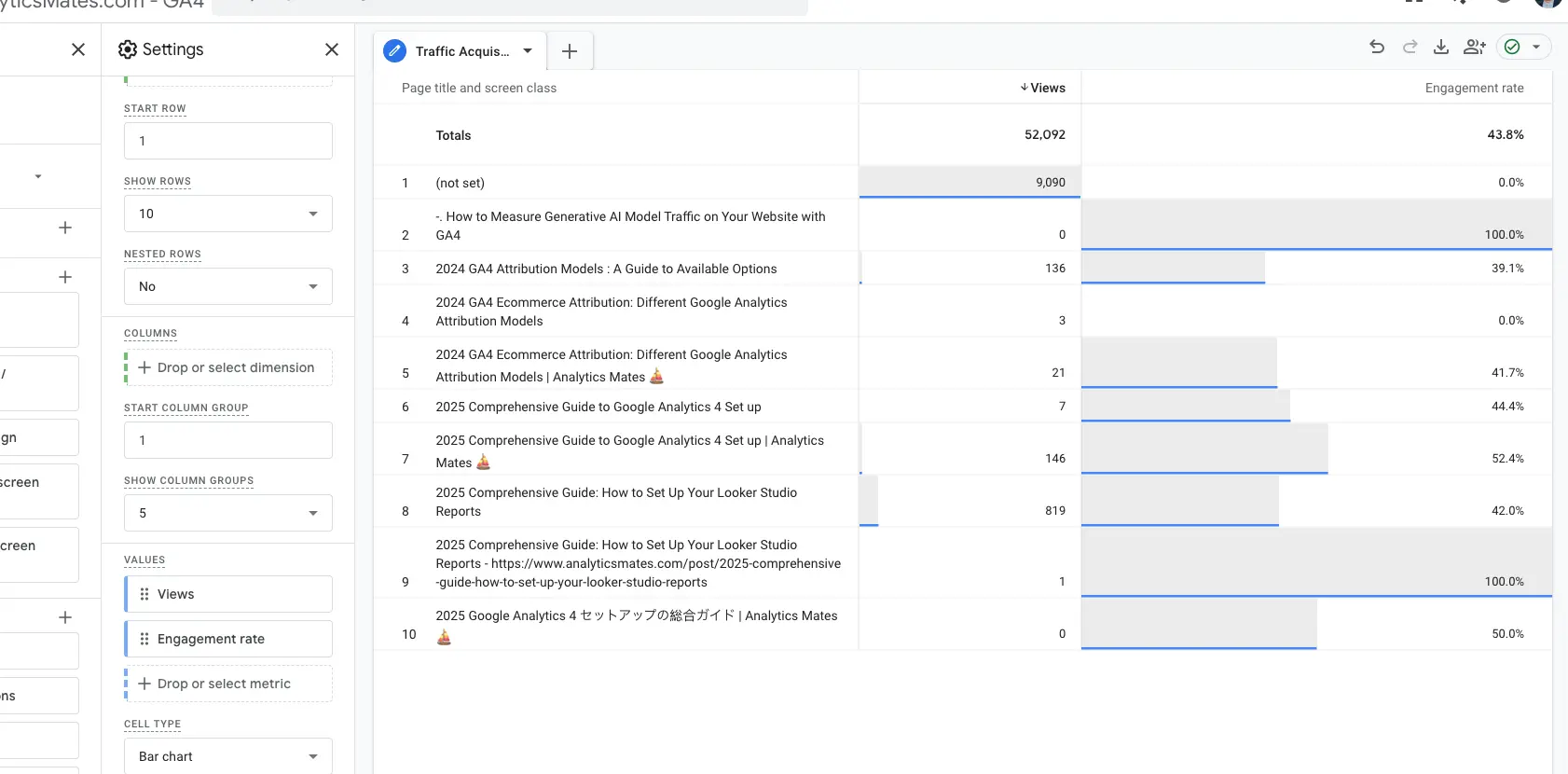The width and height of the screenshot is (1568, 774).
Task: Open the Show Rows dropdown
Action: 228,214
